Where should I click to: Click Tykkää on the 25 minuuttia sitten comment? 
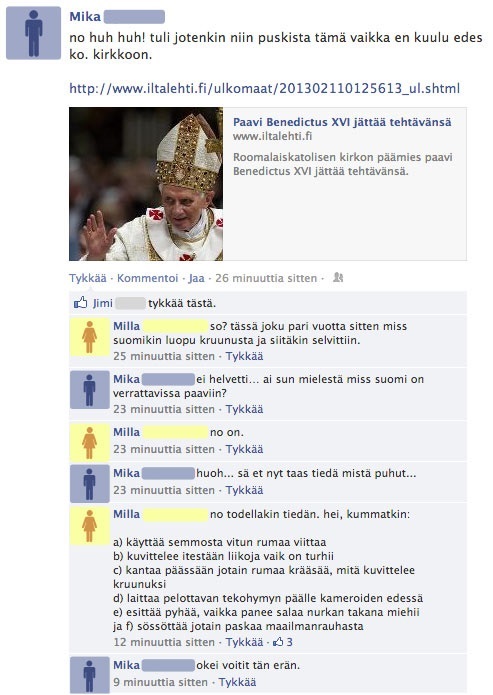244,356
